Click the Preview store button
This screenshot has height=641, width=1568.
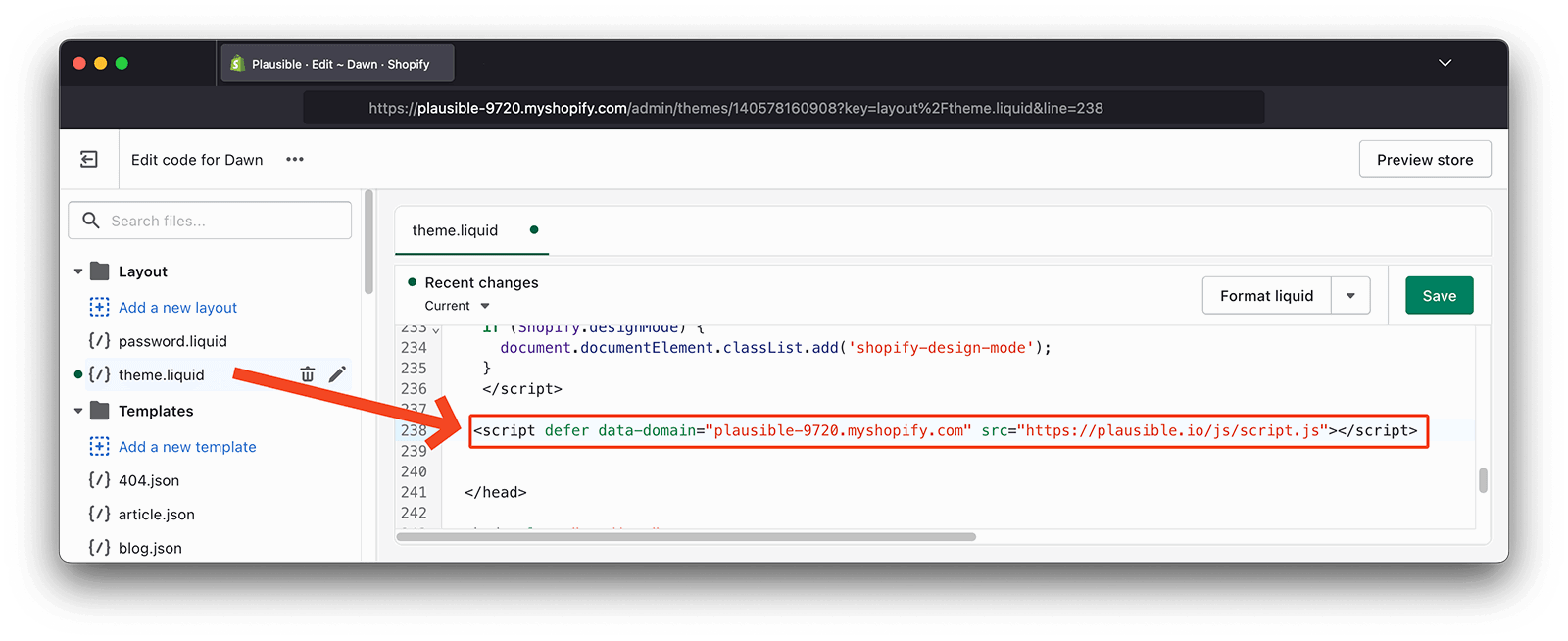coord(1424,160)
